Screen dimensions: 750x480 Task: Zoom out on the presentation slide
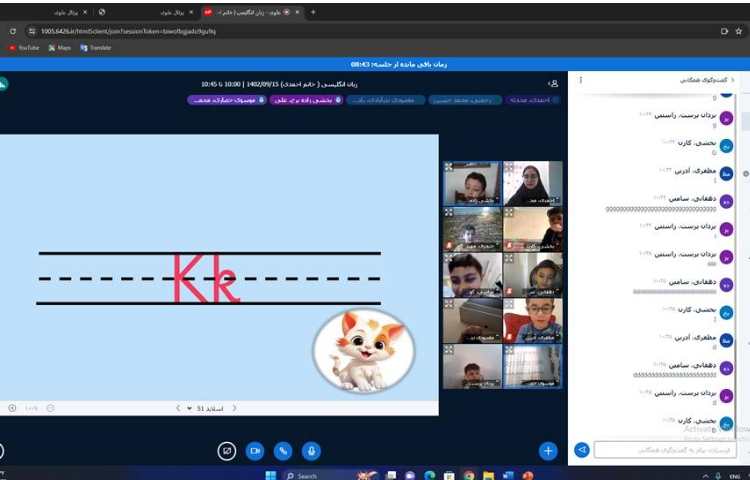[x=50, y=408]
